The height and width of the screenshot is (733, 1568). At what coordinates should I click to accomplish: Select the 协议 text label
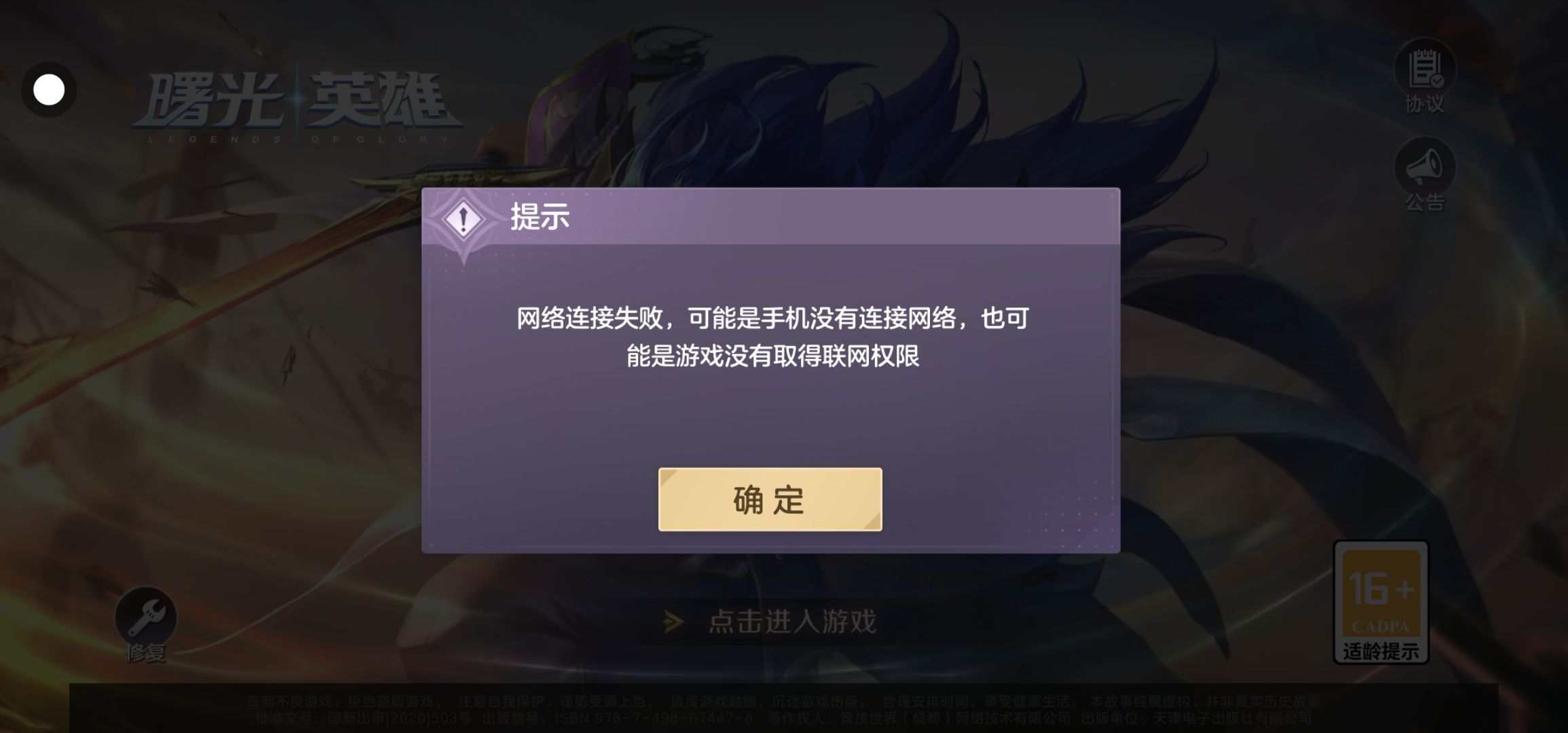(1425, 104)
